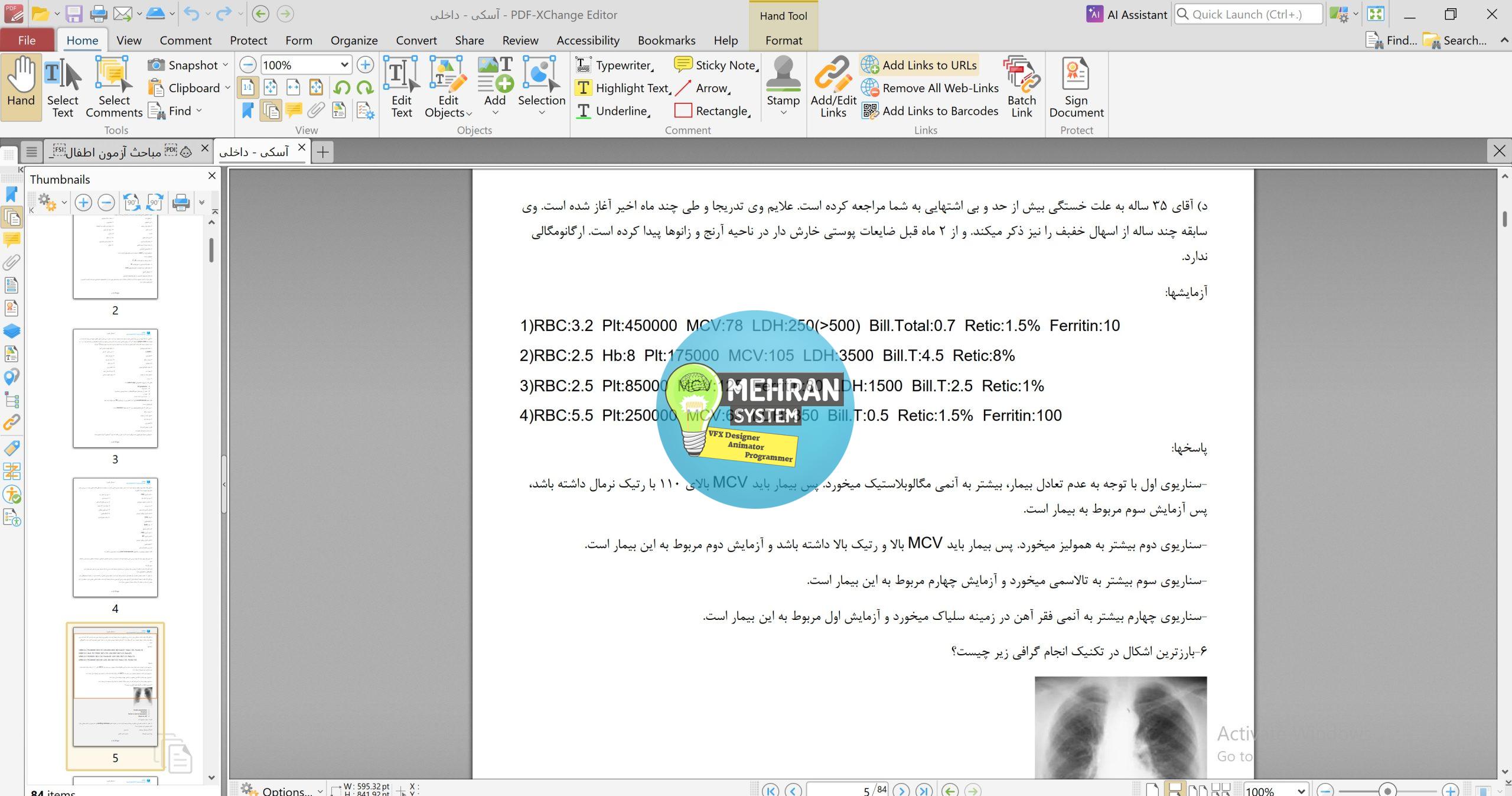
Task: Expand the Snapshot dropdown
Action: pyautogui.click(x=225, y=65)
